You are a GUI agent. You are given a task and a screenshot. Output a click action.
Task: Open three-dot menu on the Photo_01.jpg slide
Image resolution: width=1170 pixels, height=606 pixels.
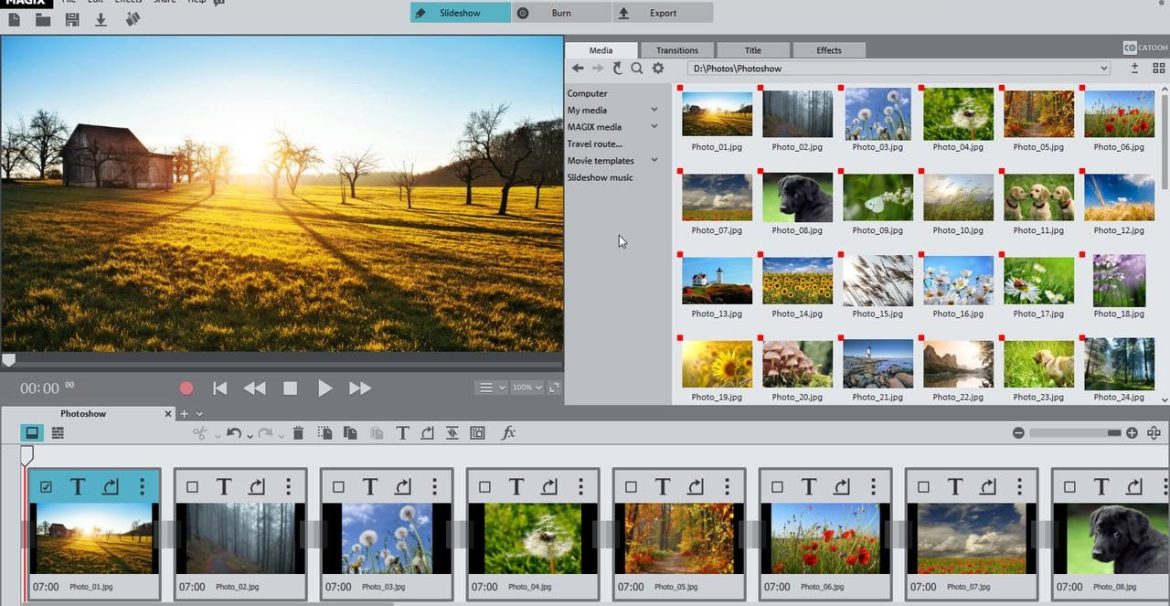[x=142, y=487]
